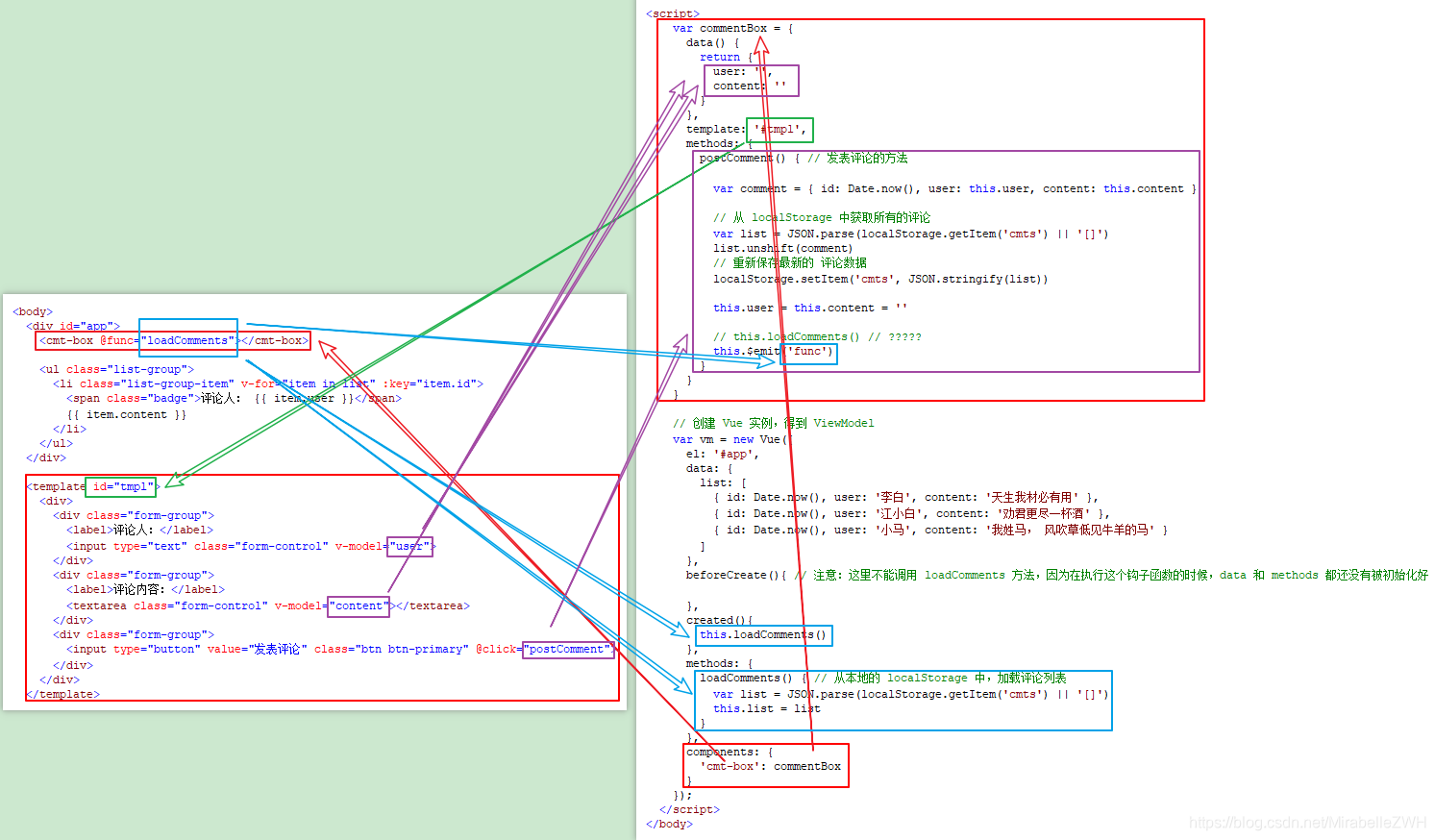Select the comment 从 localStorage 中获取所有的评论

click(822, 217)
